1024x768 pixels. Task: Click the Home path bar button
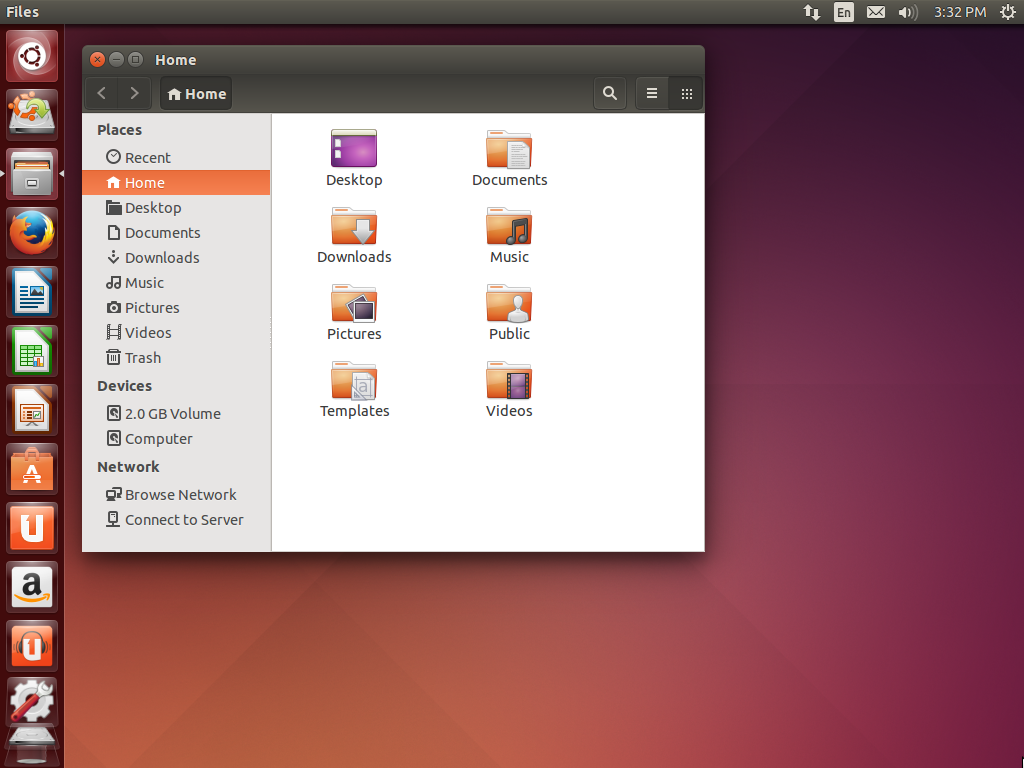click(197, 93)
